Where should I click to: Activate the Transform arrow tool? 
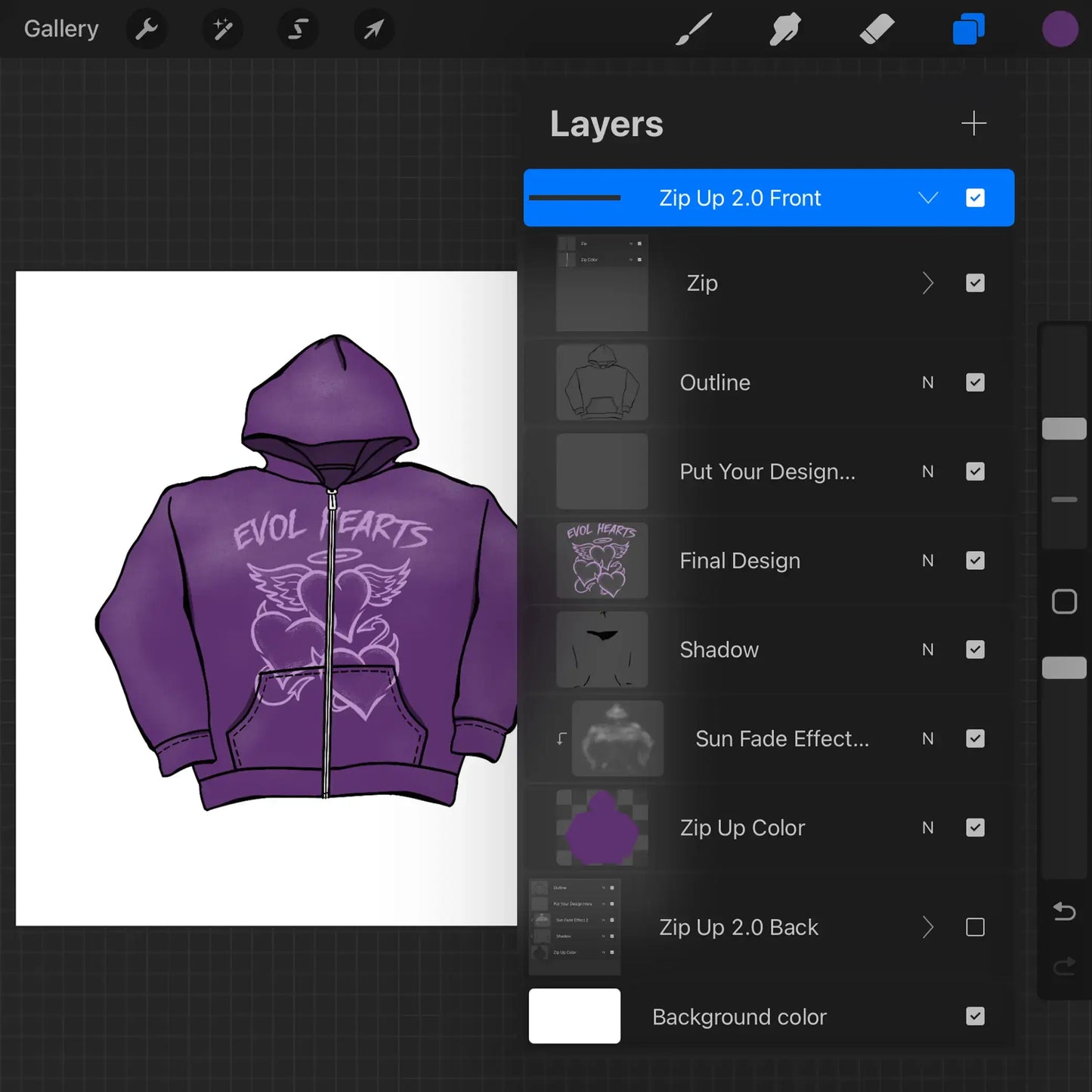click(x=373, y=29)
